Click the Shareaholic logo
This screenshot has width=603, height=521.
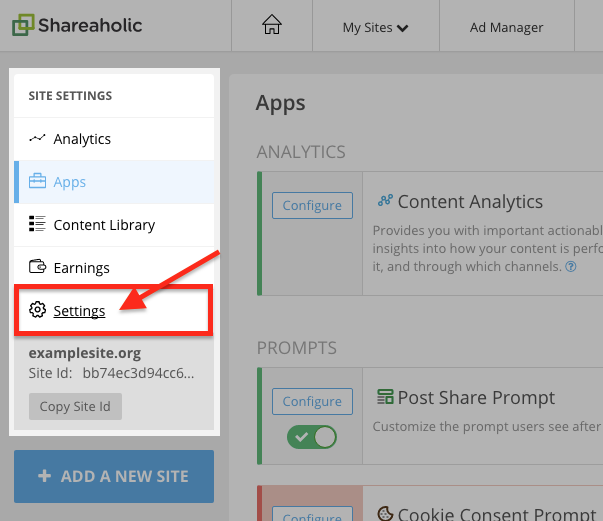click(77, 25)
